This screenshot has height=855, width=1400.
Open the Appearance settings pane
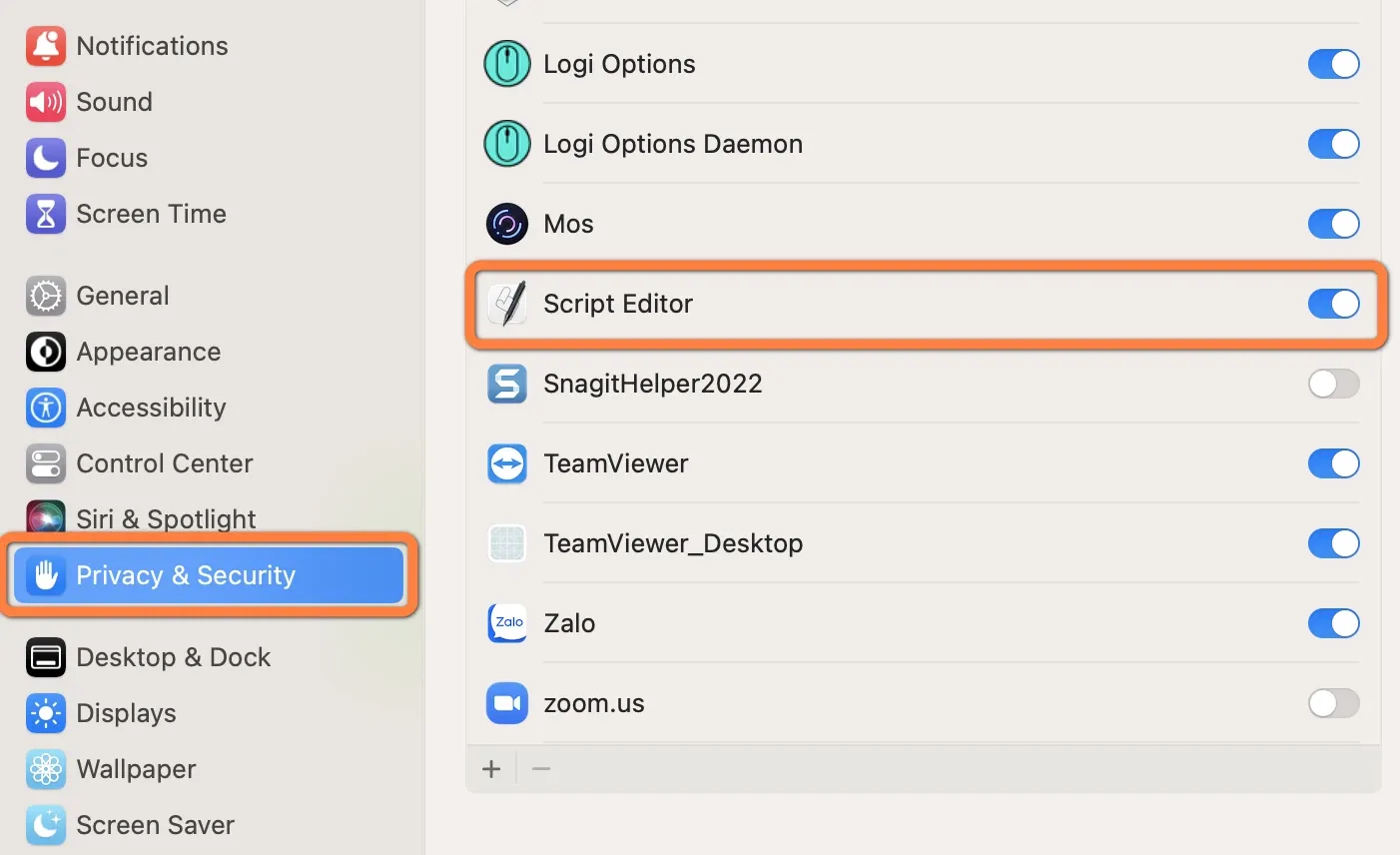coord(149,352)
